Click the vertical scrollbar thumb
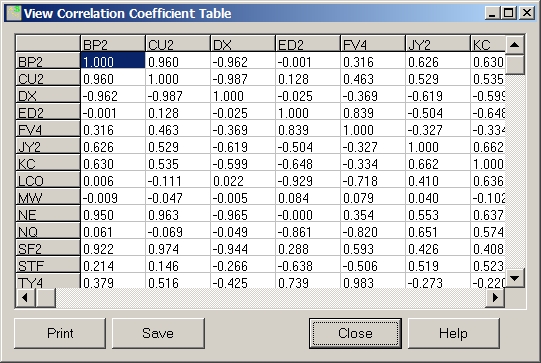 coord(514,64)
